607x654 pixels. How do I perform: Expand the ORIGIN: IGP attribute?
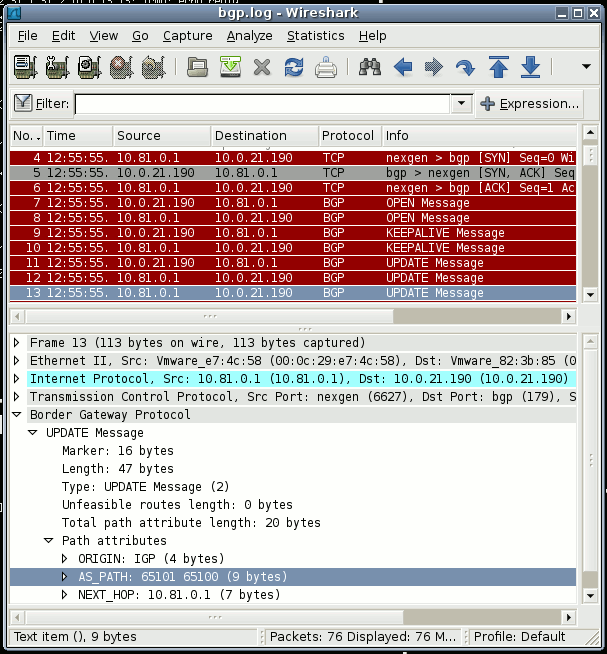click(x=65, y=558)
